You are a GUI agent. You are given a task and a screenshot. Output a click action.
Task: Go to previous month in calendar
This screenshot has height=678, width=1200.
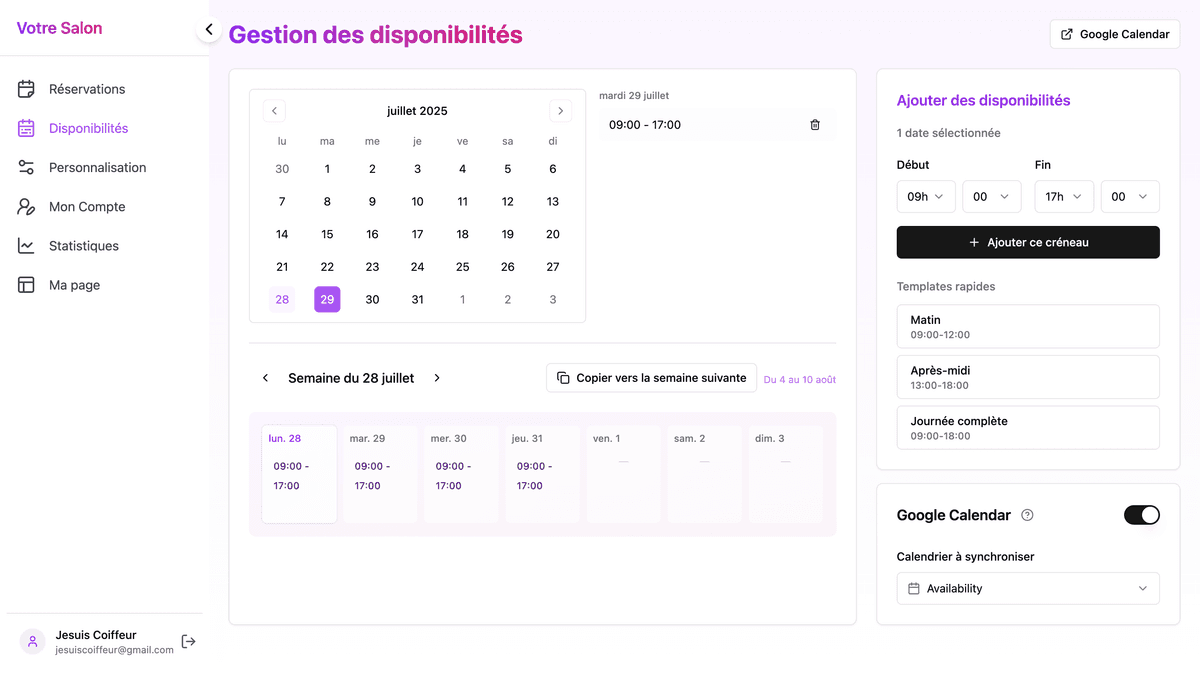tap(275, 111)
